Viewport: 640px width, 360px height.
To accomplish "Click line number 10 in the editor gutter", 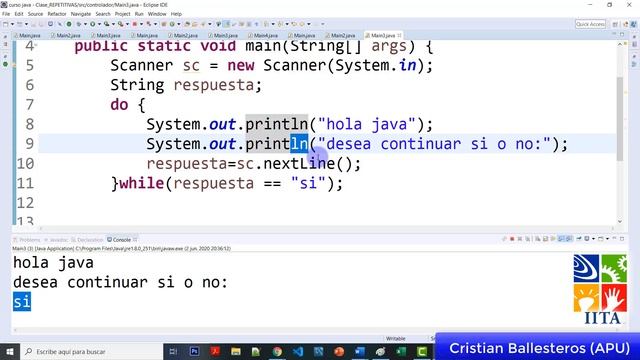I will point(25,164).
